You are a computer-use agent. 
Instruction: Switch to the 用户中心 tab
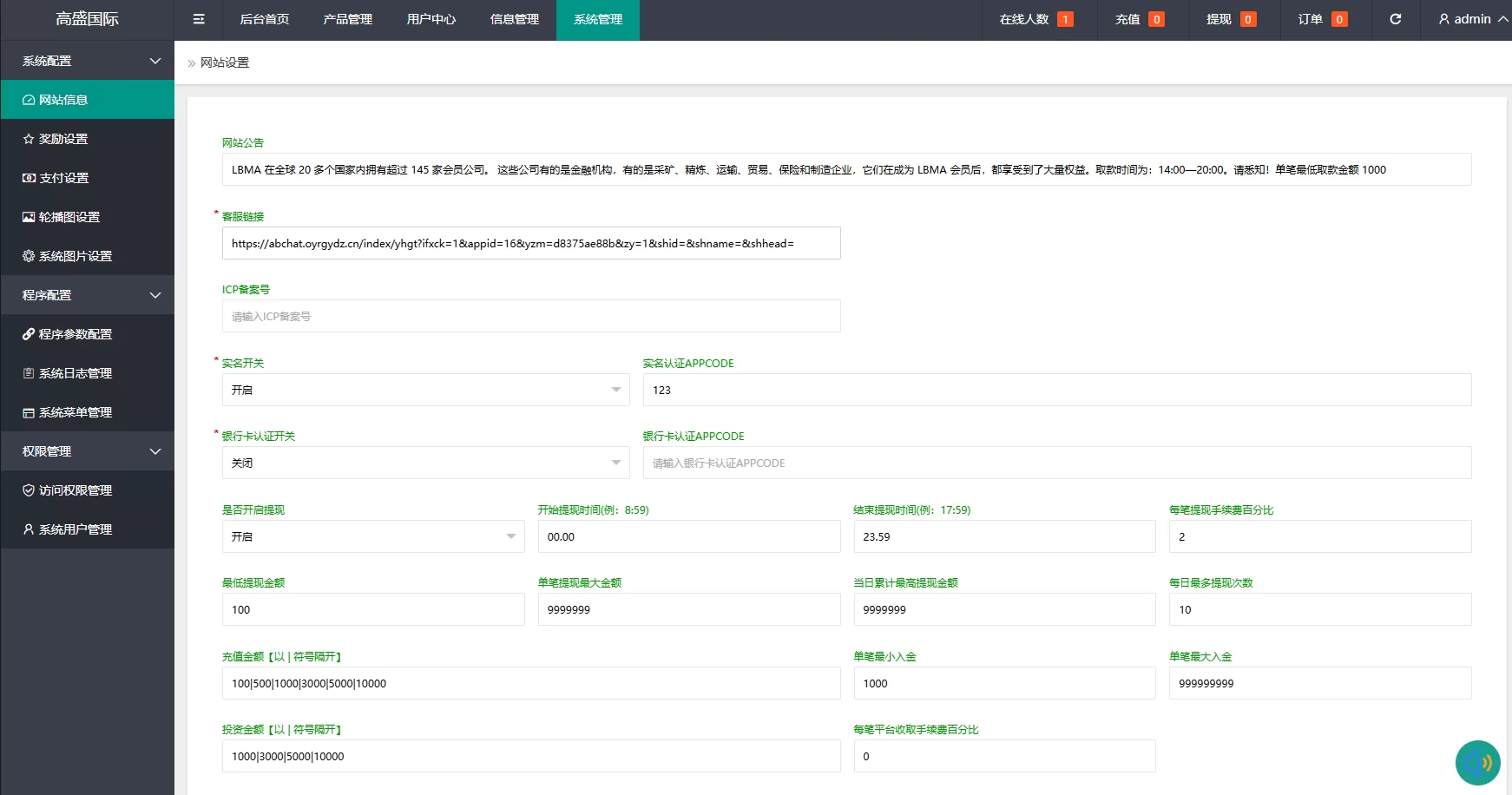[x=431, y=18]
